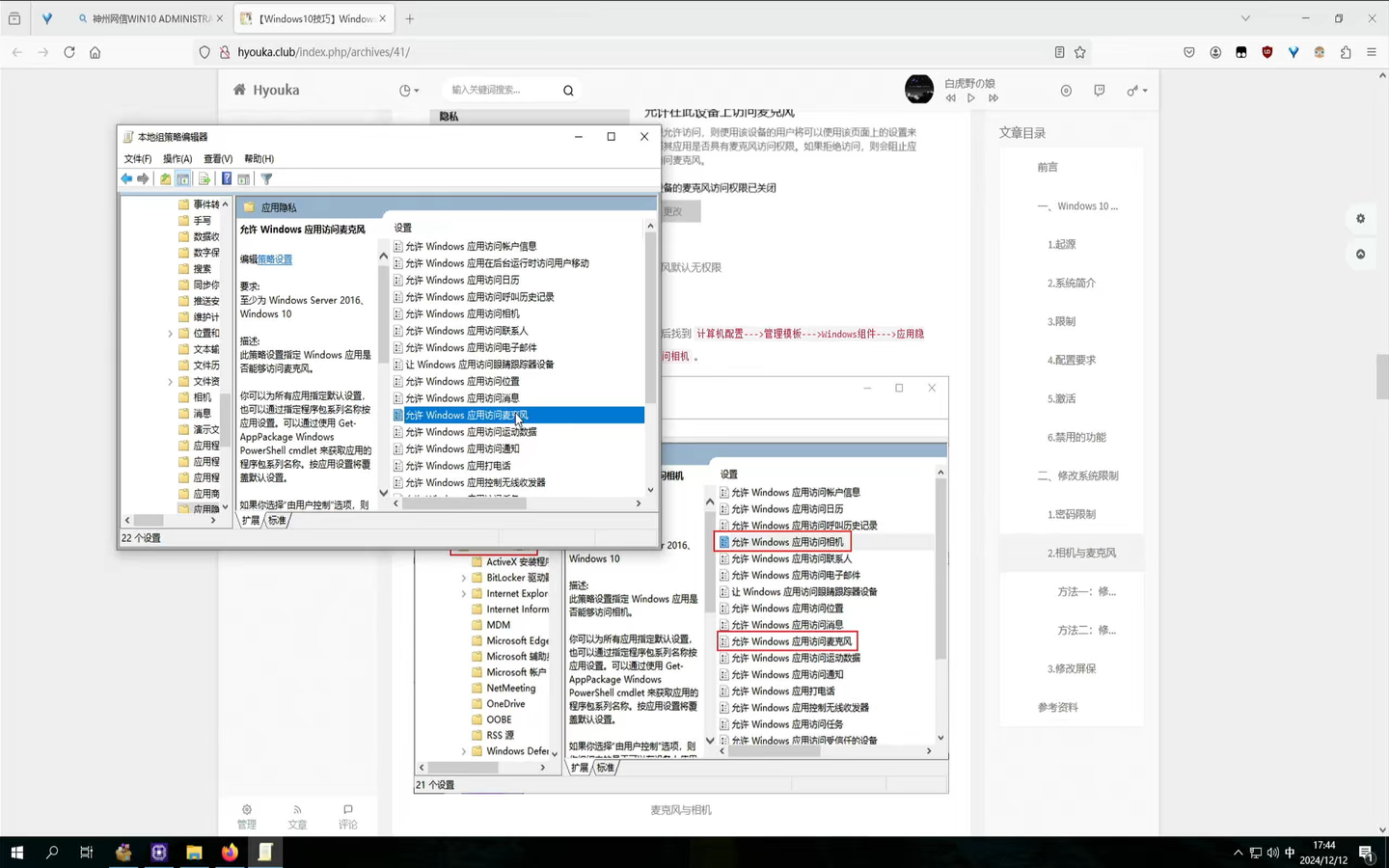The width and height of the screenshot is (1389, 868).
Task: Jump to 6.禁用的功能 in the article outline
Action: pyautogui.click(x=1077, y=437)
